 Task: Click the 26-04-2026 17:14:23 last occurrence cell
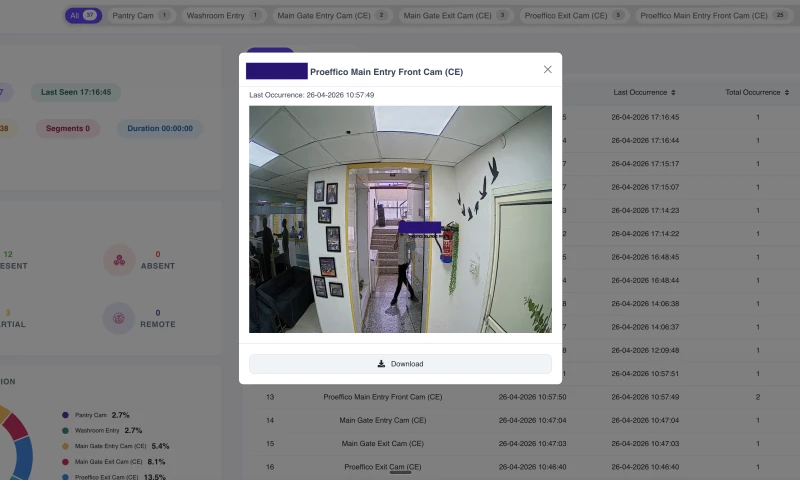pyautogui.click(x=645, y=210)
